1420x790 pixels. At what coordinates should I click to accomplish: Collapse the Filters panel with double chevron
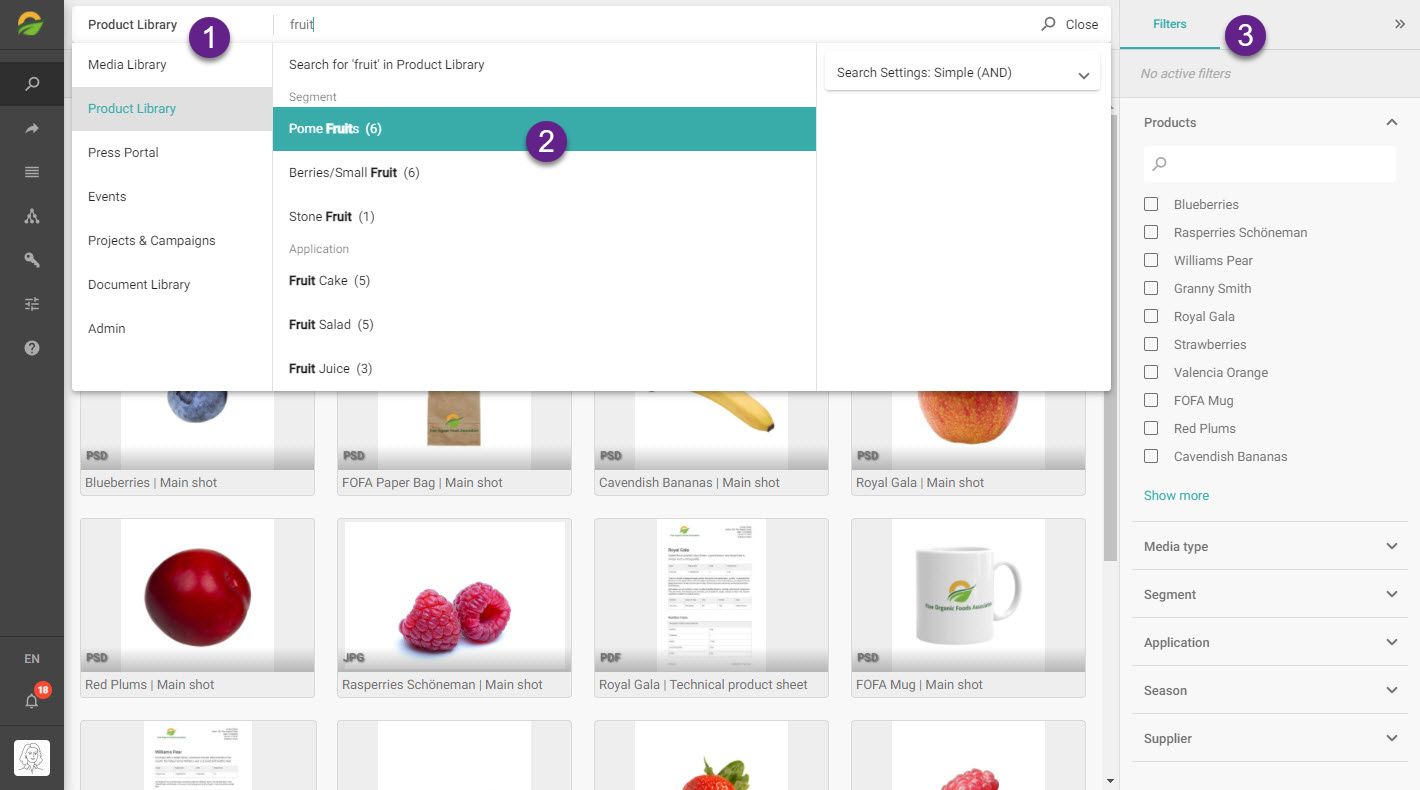[1399, 24]
